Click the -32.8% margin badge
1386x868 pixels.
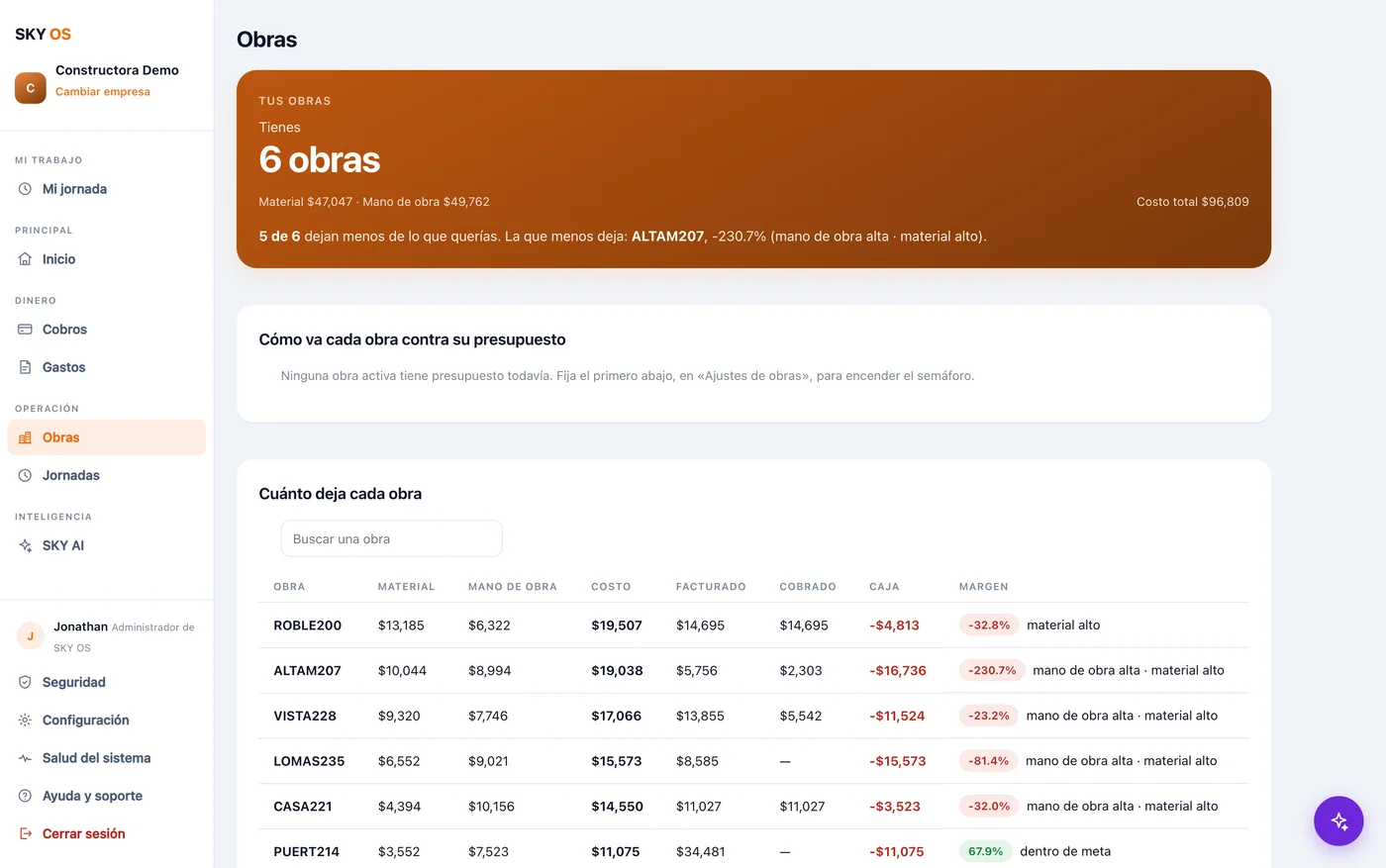click(x=989, y=626)
